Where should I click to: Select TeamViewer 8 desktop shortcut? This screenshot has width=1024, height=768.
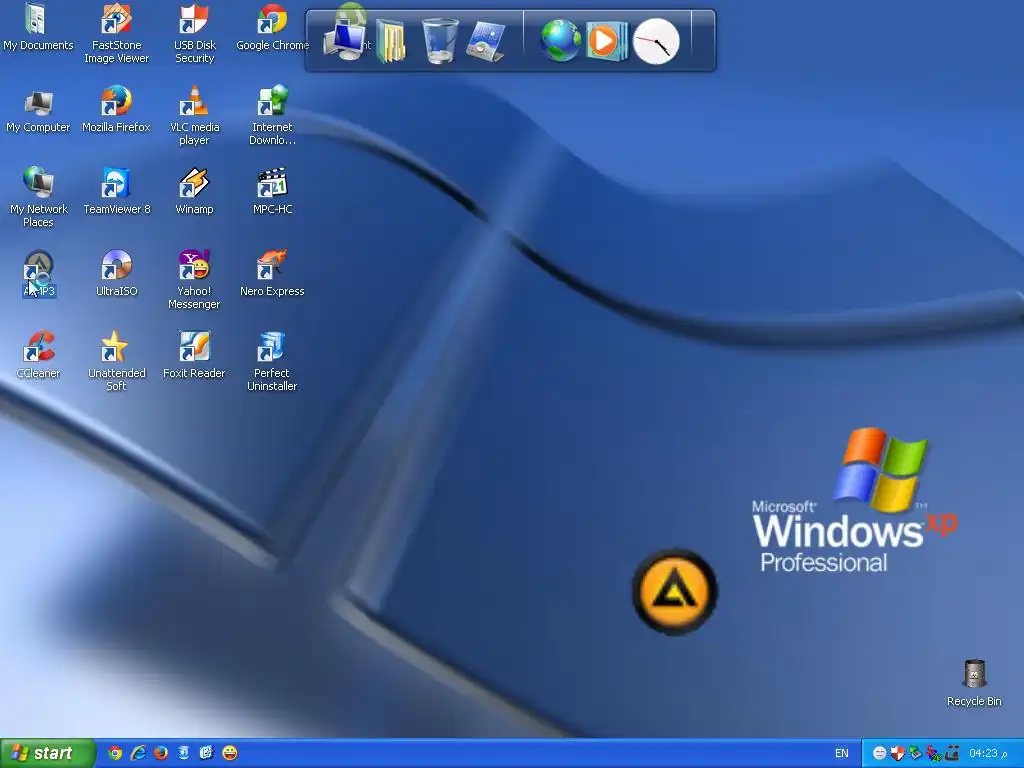point(116,192)
